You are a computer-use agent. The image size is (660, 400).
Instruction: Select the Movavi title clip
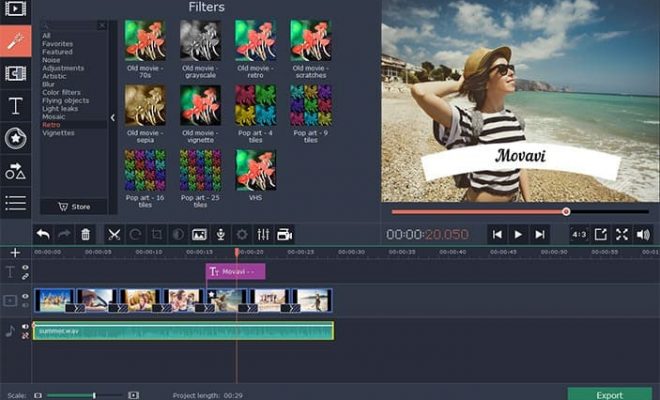coord(235,272)
